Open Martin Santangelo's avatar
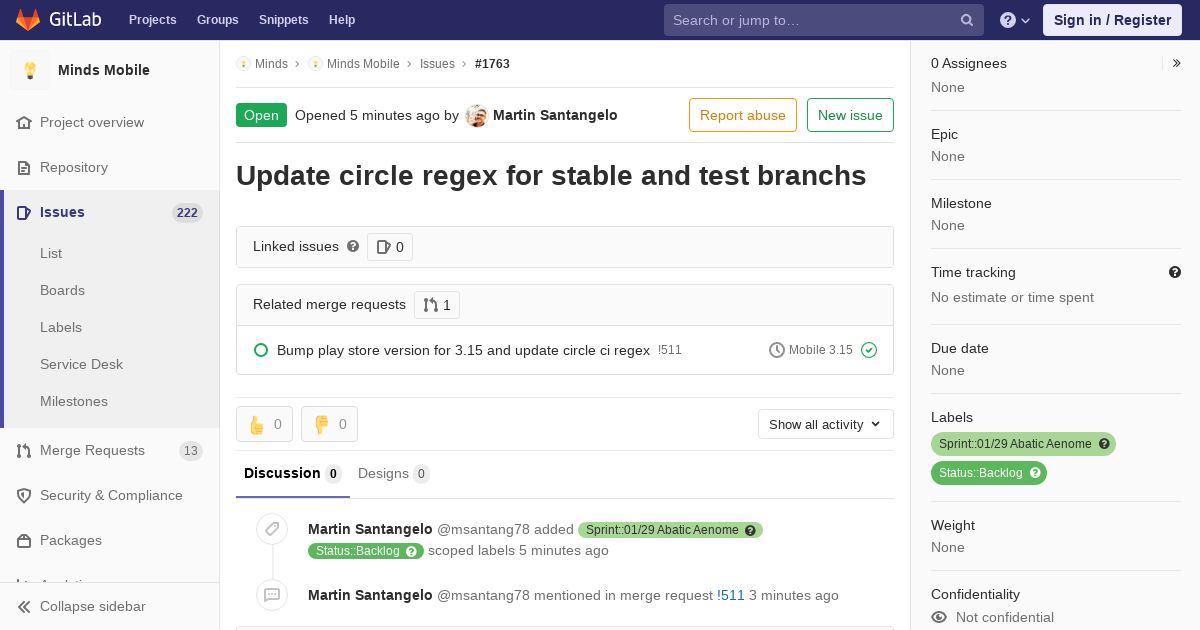 pyautogui.click(x=477, y=115)
